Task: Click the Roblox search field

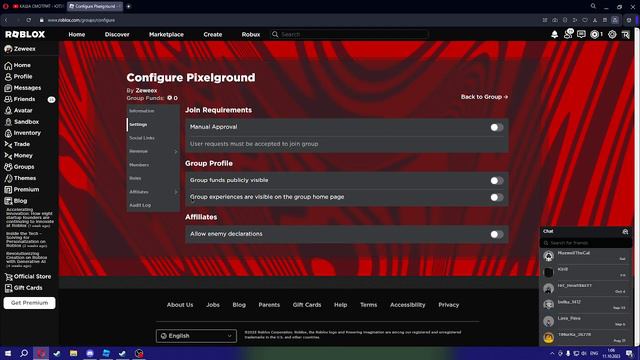Action: 350,35
